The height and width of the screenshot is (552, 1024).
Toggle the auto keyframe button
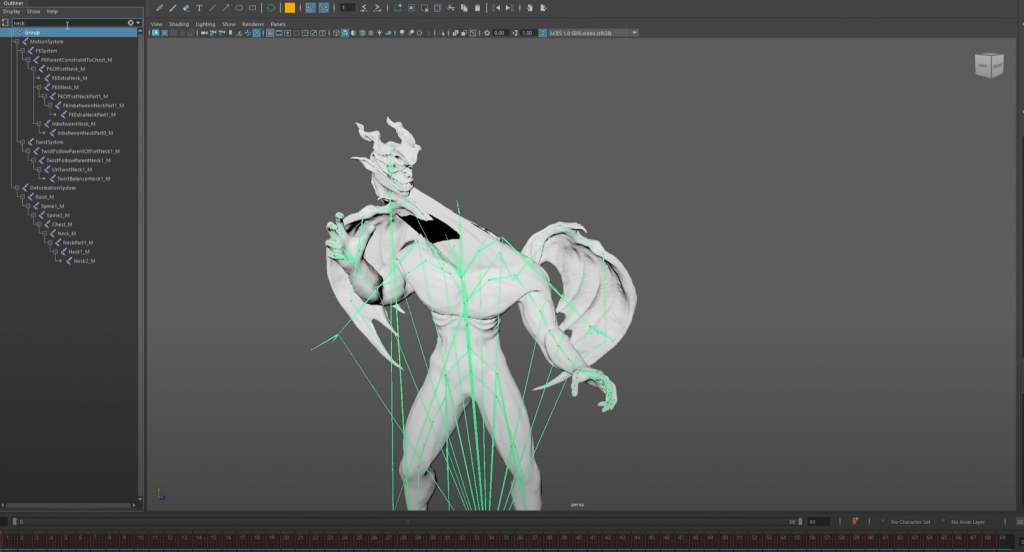point(854,521)
